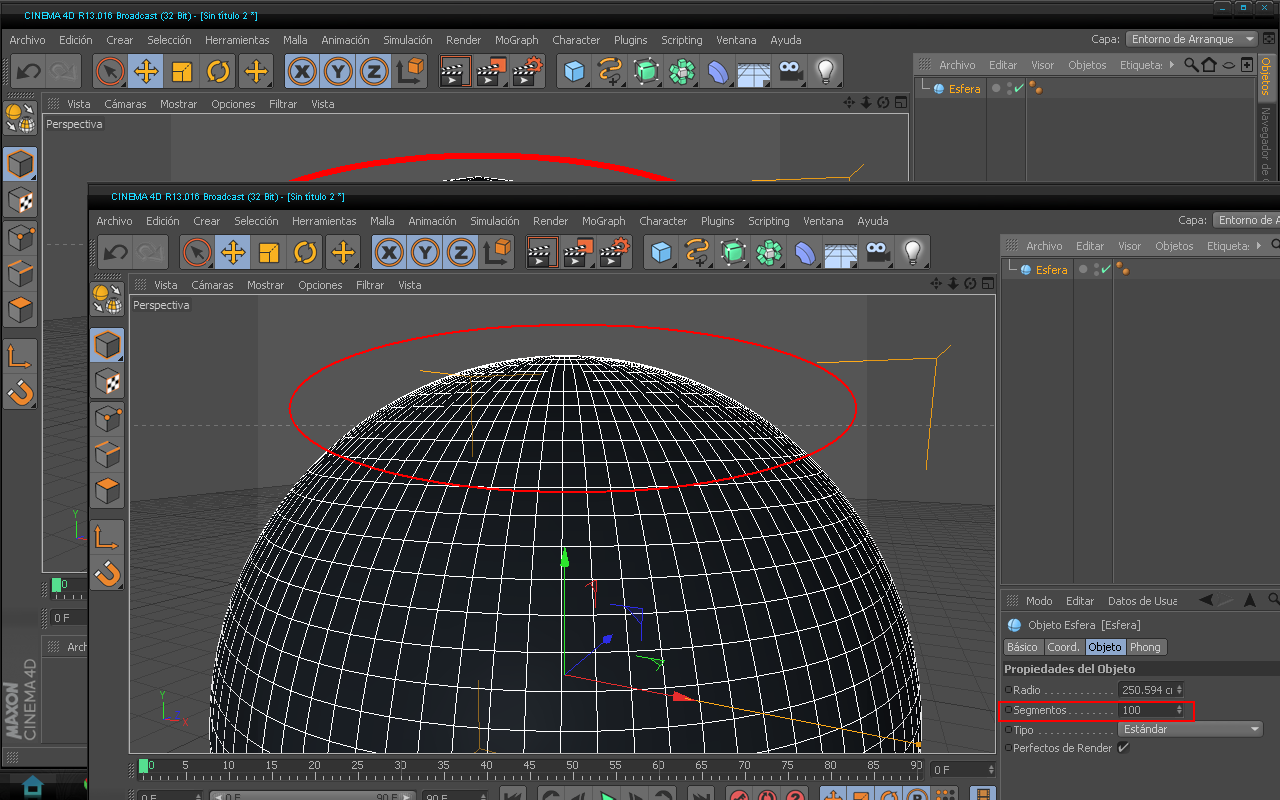This screenshot has width=1280, height=800.
Task: Enable Axis mode in front window palette
Action: coord(107,537)
